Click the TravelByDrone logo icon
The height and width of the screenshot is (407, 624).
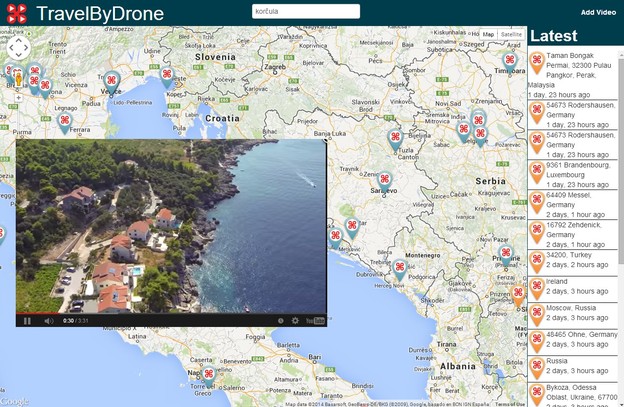point(17,13)
